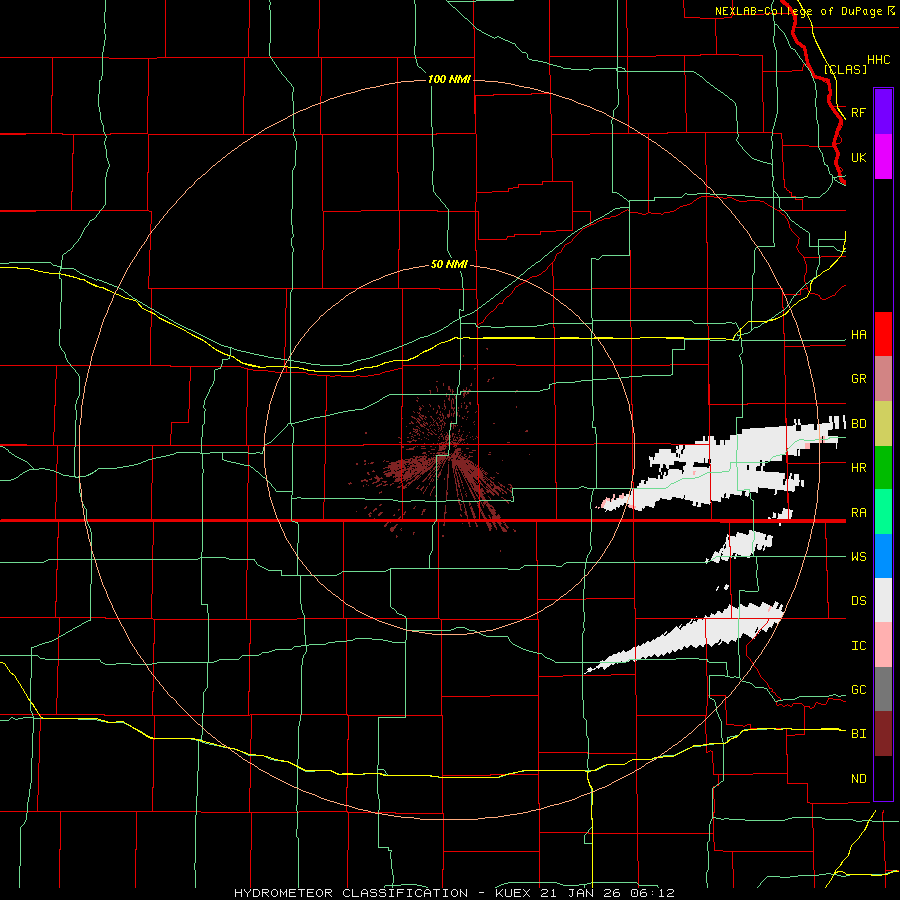This screenshot has width=900, height=900.
Task: Click the DS white legend swatch
Action: coord(883,600)
